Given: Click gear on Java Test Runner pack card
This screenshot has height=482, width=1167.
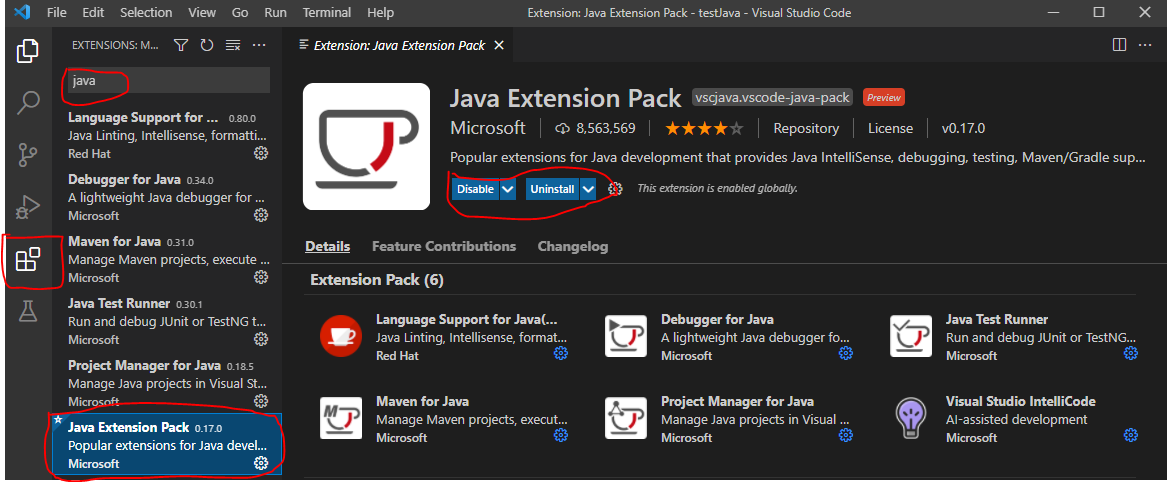Looking at the screenshot, I should (1131, 353).
